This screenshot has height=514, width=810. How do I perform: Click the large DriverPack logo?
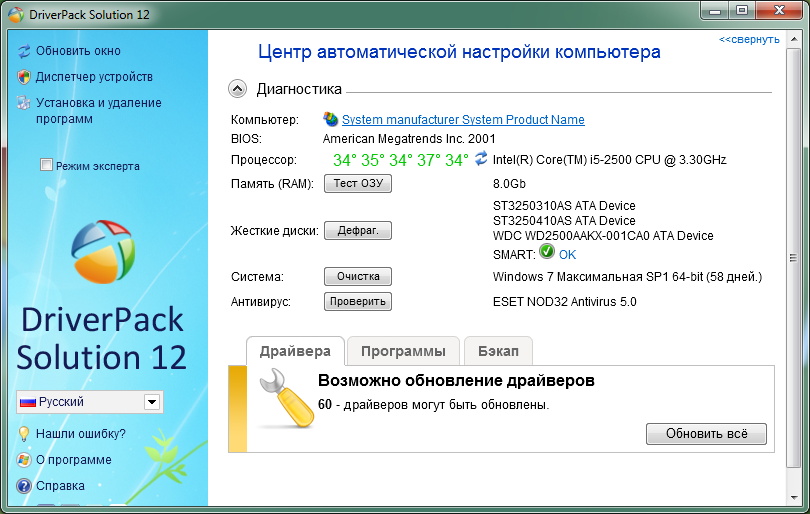coord(103,252)
